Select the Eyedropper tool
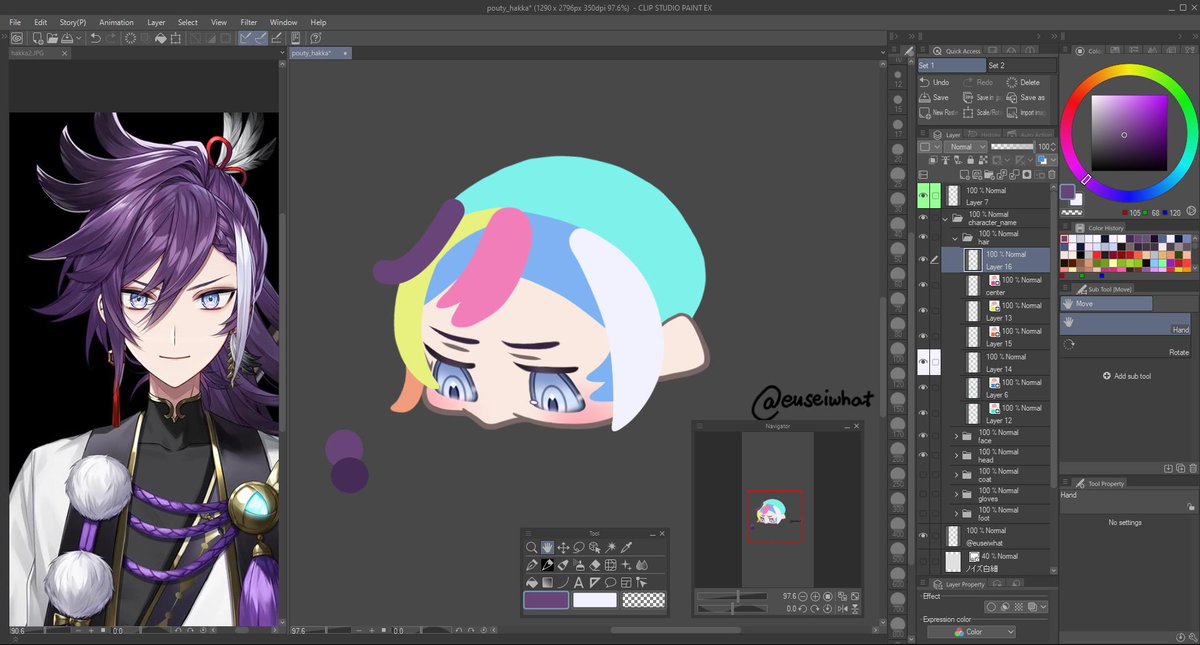The image size is (1200, 645). pyautogui.click(x=626, y=547)
